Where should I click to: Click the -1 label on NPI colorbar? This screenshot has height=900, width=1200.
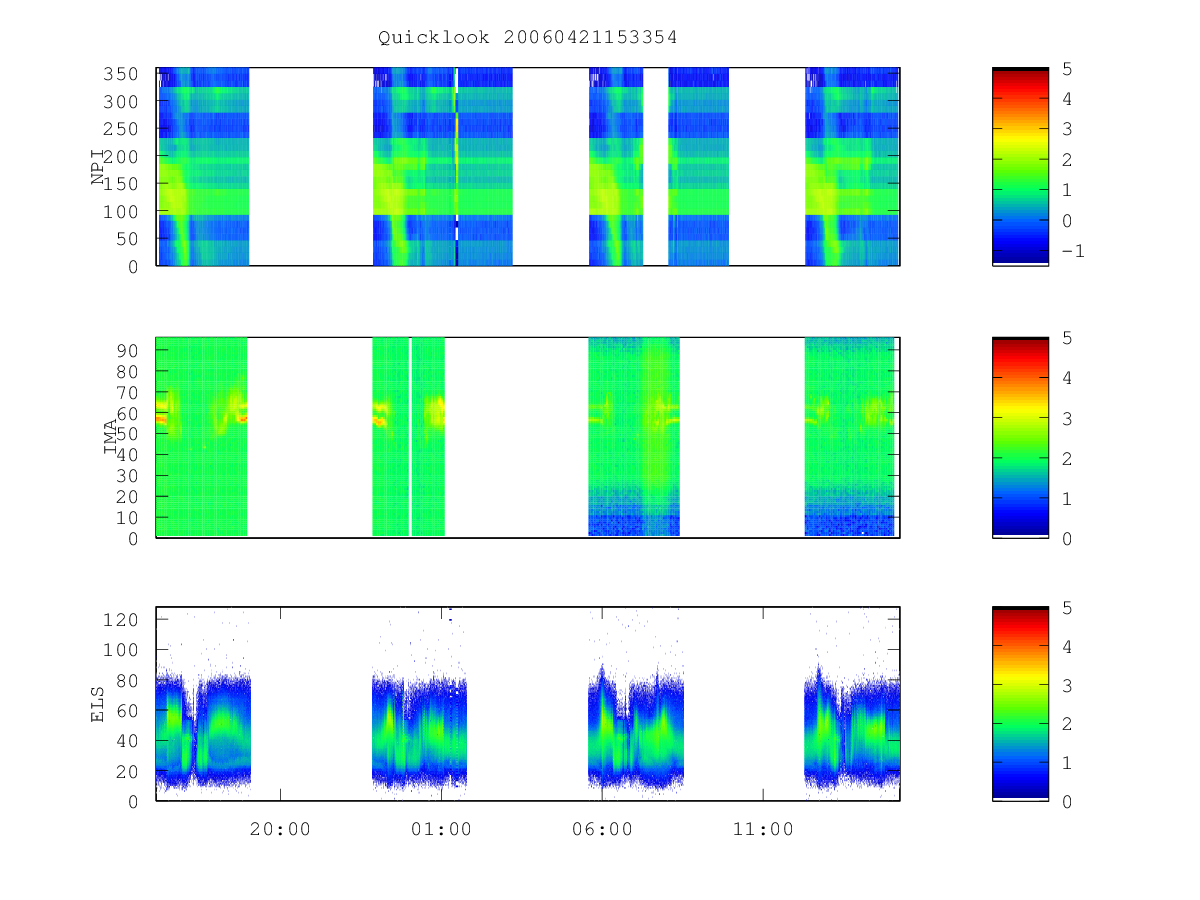[x=1072, y=251]
